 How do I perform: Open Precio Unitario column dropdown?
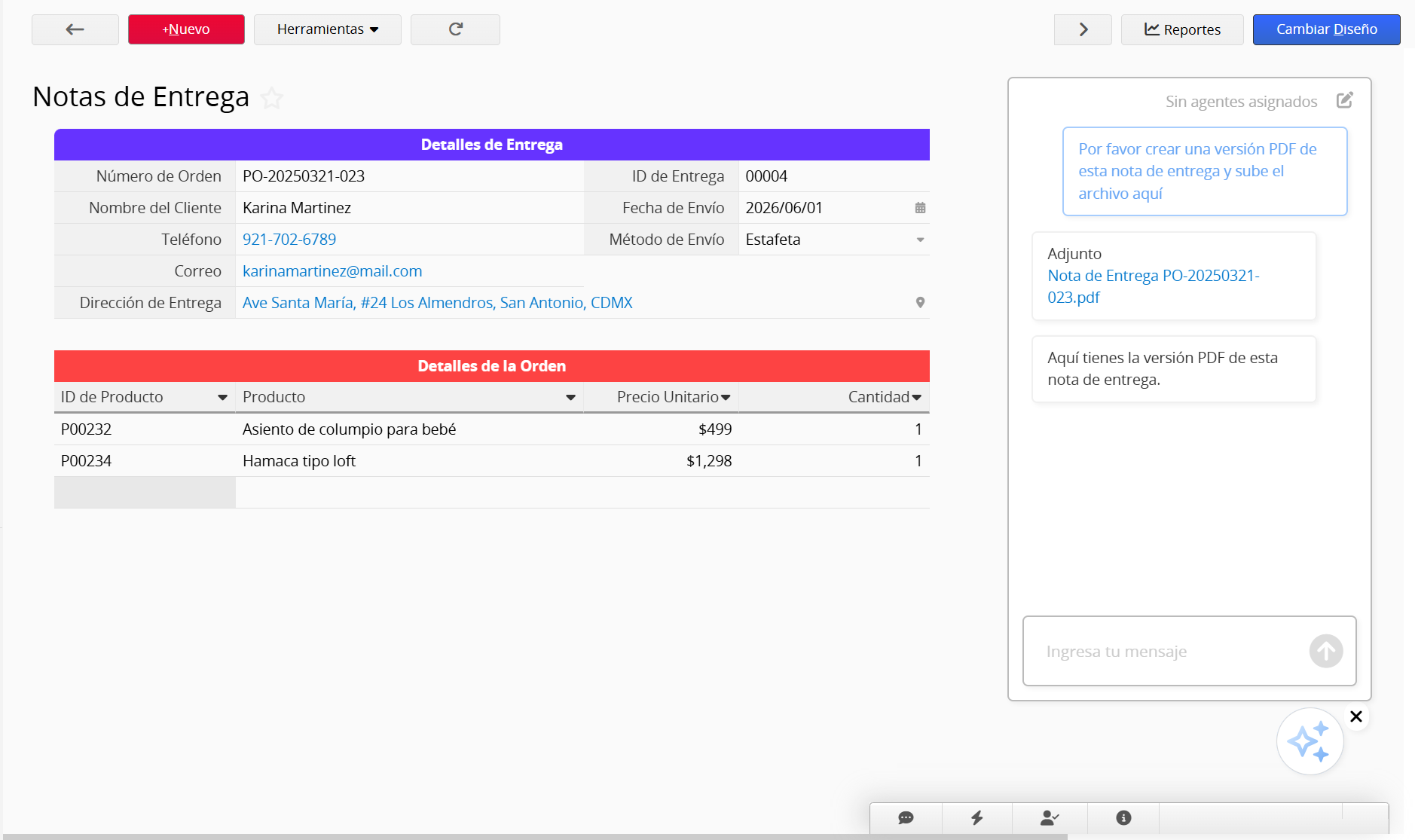tap(726, 398)
